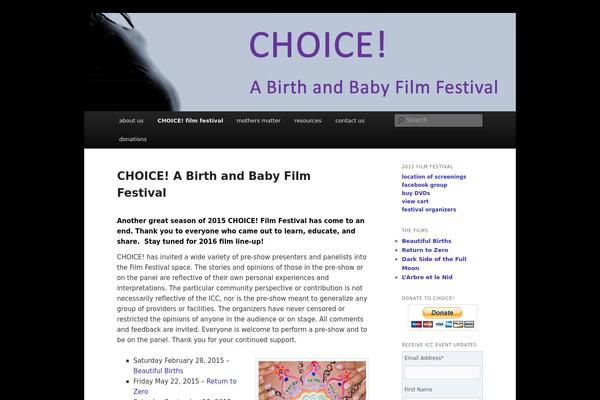Click the Email Address input field
The height and width of the screenshot is (400, 600).
(441, 372)
